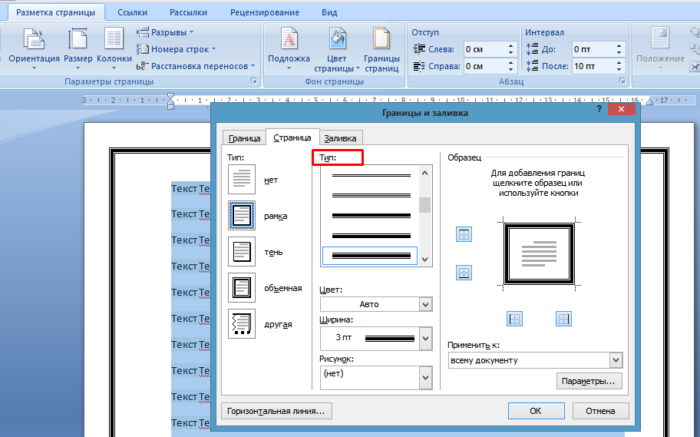The width and height of the screenshot is (700, 437).
Task: Expand the Ширина width dropdown
Action: [x=425, y=338]
